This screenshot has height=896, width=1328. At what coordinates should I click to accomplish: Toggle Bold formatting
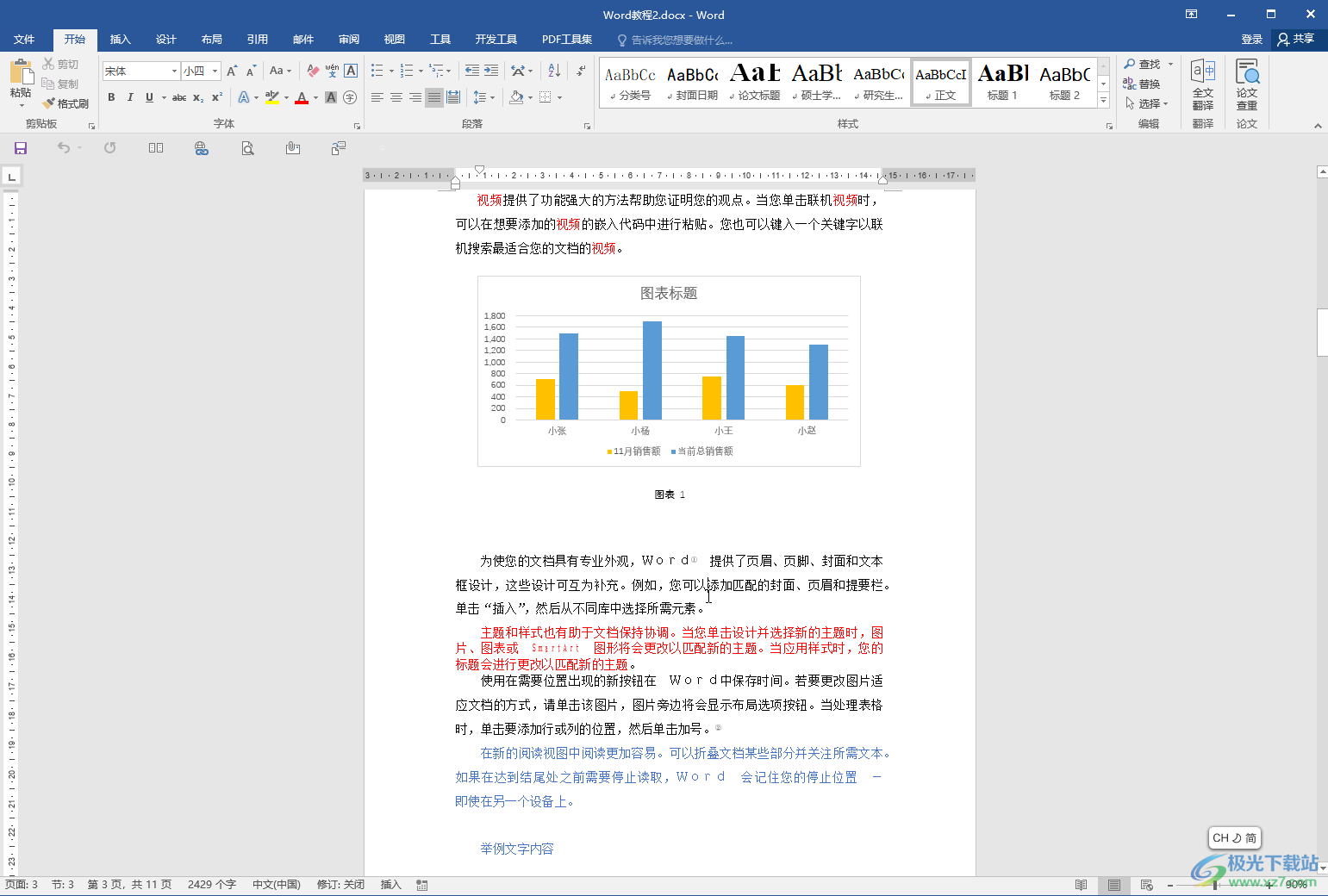pos(111,97)
